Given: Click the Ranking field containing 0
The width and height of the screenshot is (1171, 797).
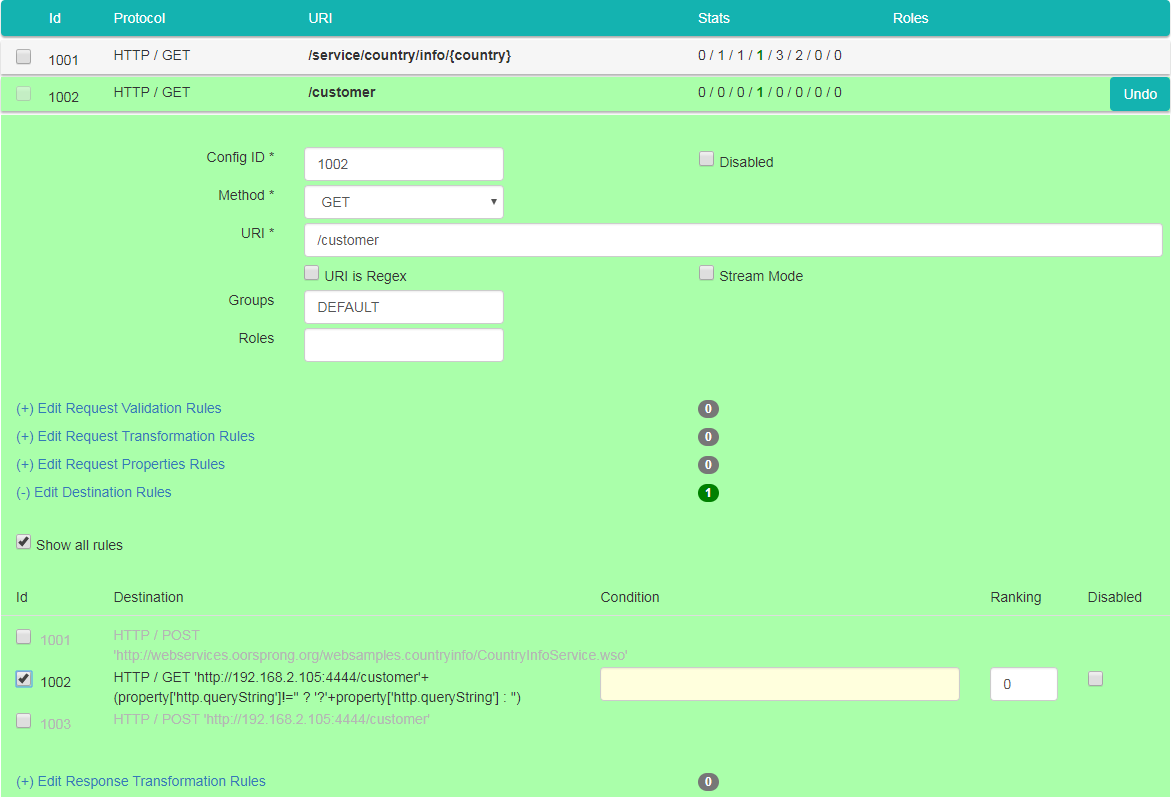Looking at the screenshot, I should (x=1023, y=684).
